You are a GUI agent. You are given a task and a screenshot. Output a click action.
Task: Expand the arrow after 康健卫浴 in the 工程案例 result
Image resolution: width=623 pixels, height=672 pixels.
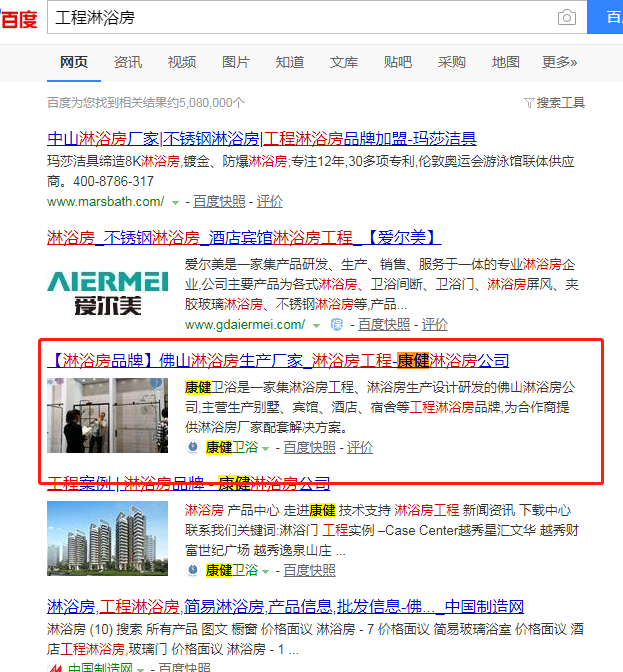pos(265,572)
